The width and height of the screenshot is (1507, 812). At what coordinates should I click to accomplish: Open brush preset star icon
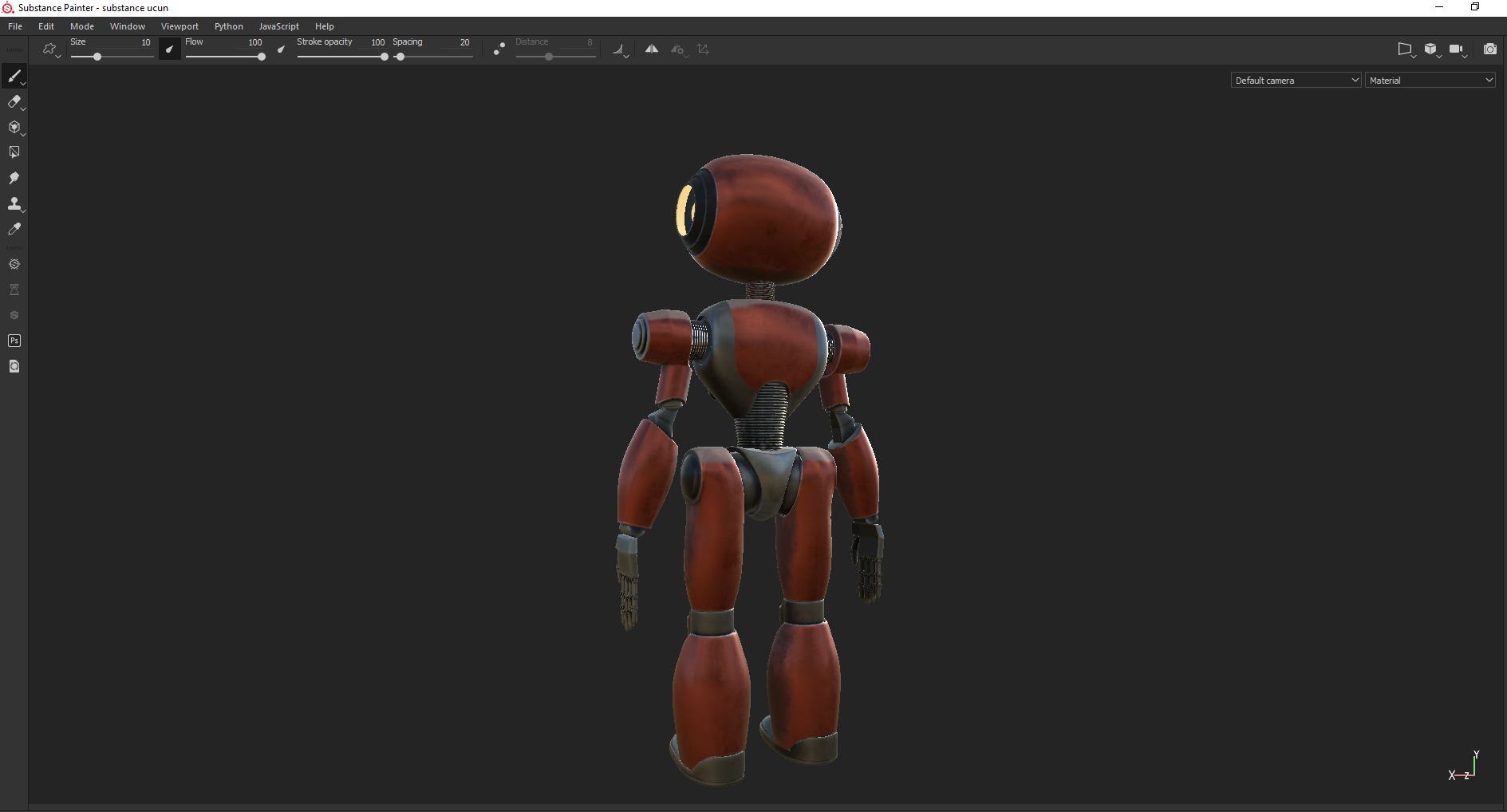click(x=49, y=49)
